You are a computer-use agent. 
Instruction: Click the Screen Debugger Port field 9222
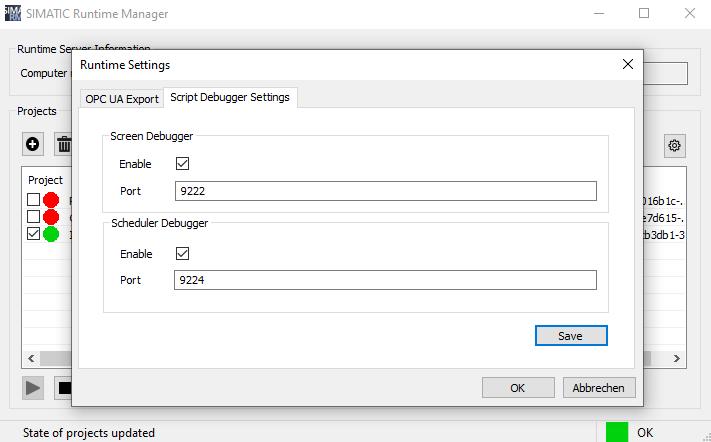(x=385, y=191)
